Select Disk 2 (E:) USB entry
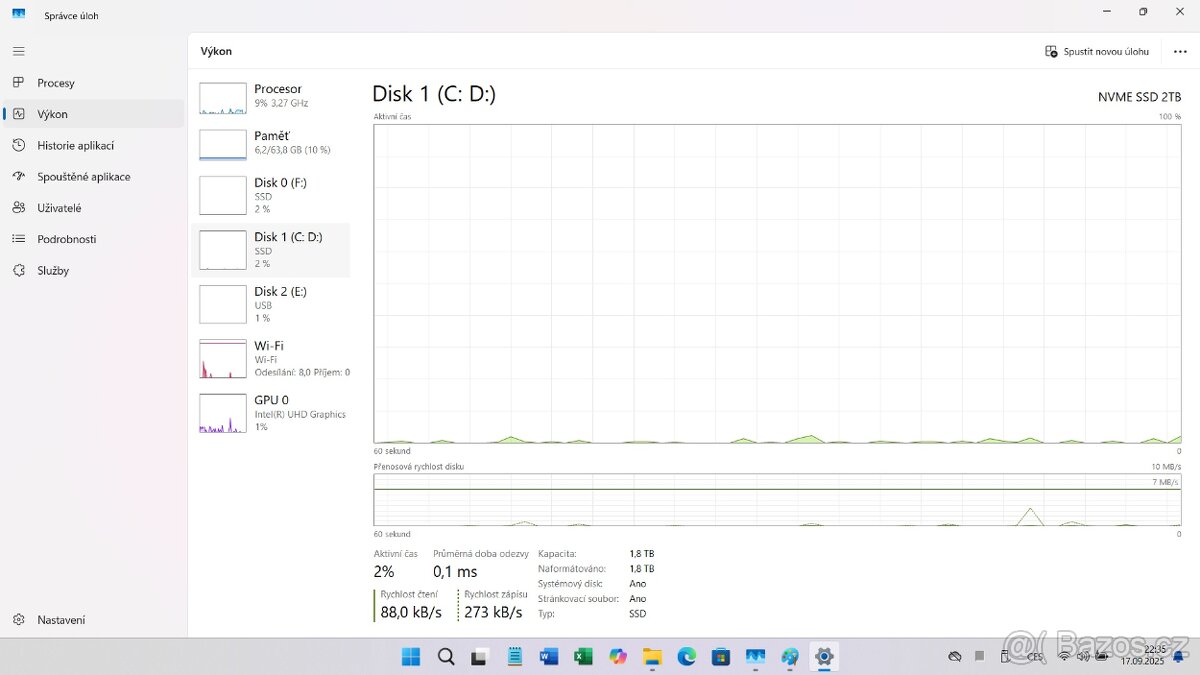The image size is (1200, 675). (271, 304)
